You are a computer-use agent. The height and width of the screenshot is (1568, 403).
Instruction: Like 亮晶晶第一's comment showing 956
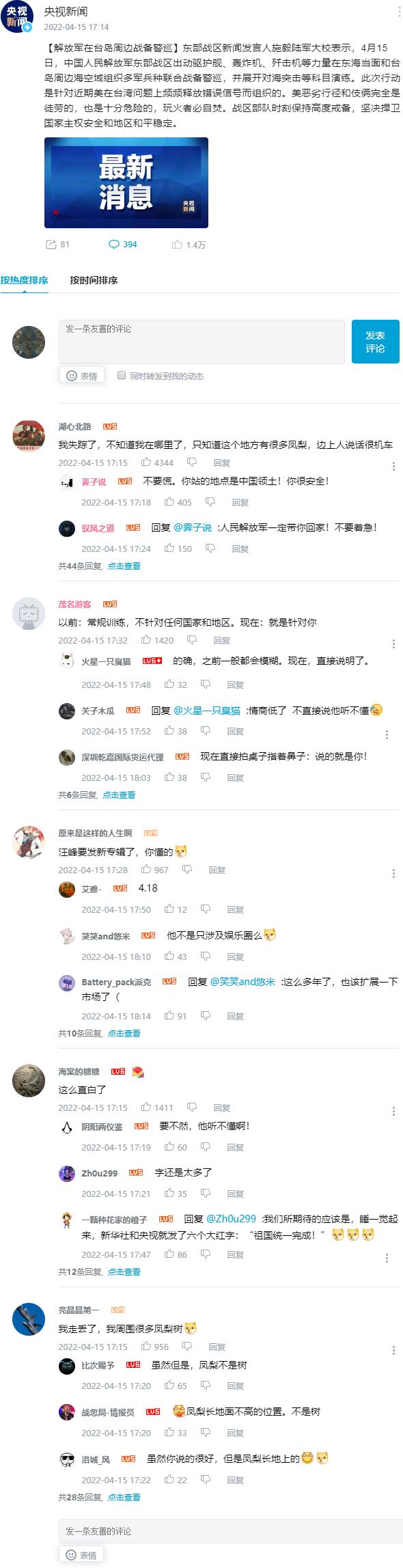coord(155,1347)
